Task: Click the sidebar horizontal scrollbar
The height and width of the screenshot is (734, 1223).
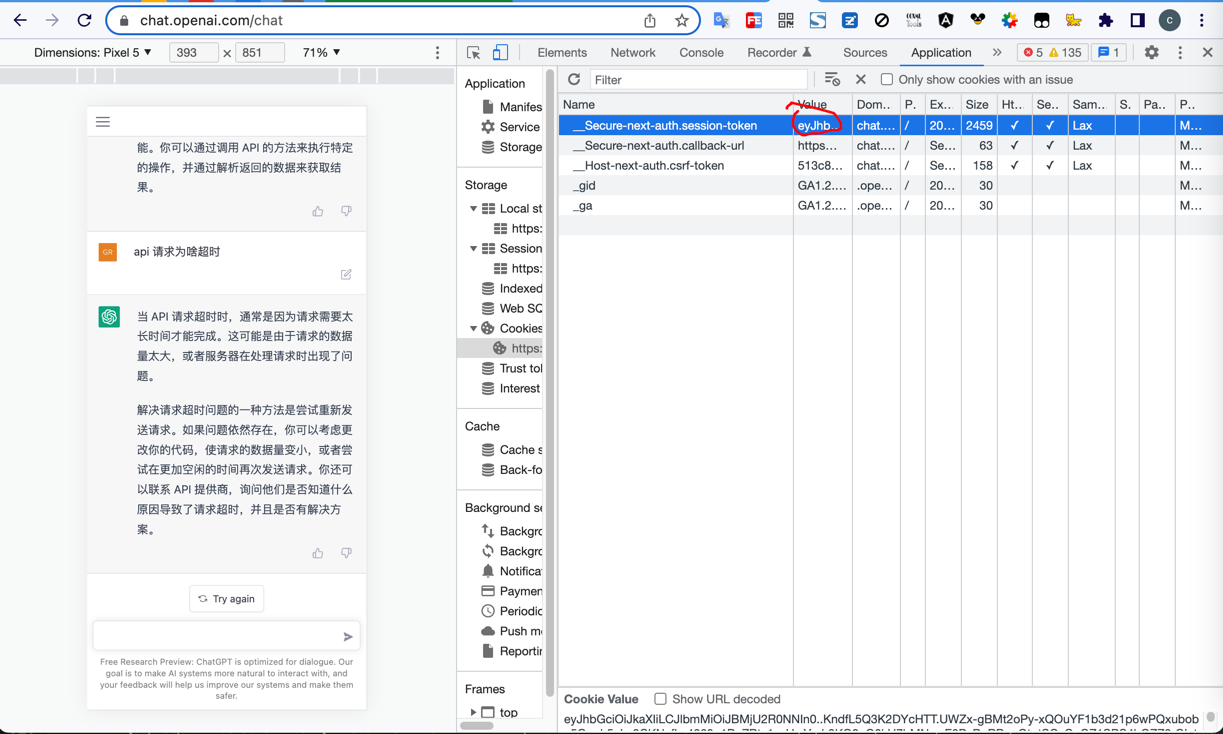Action: (x=477, y=726)
